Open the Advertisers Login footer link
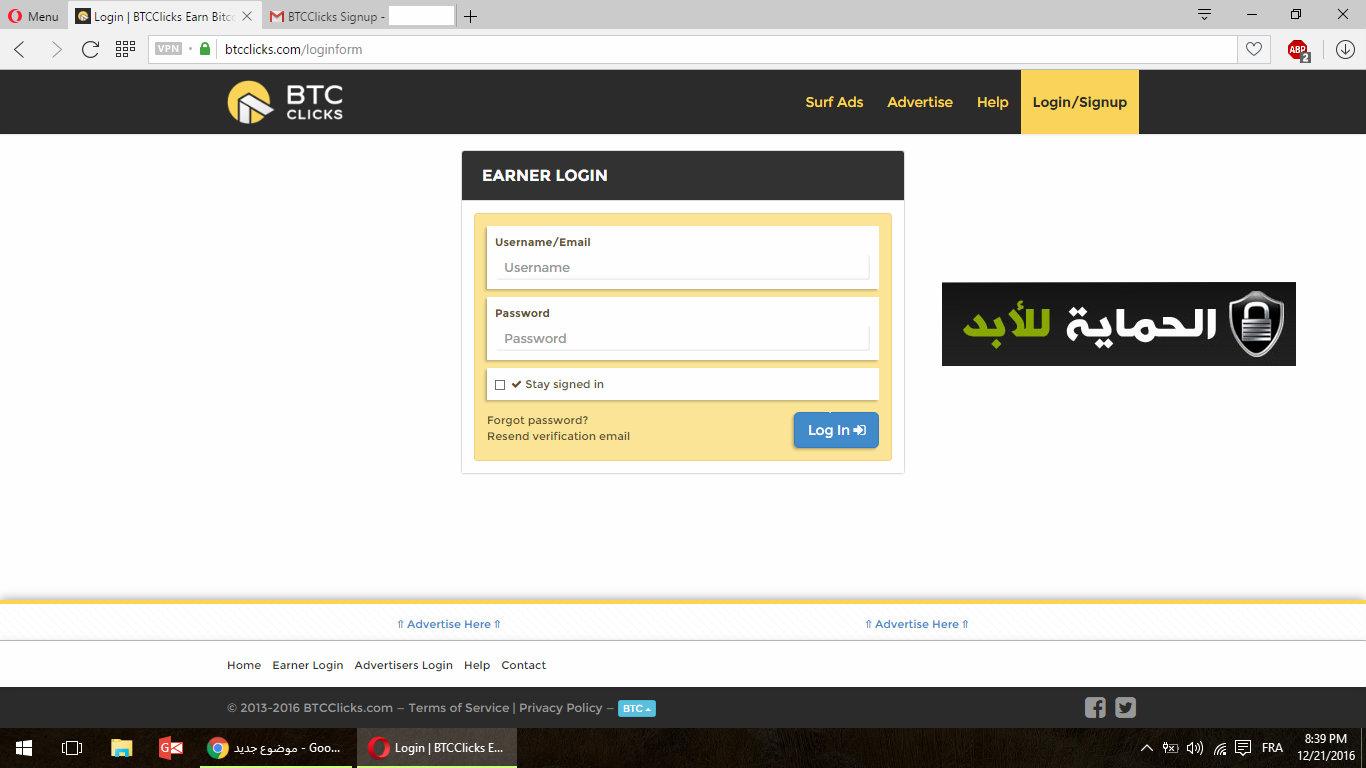 [403, 665]
